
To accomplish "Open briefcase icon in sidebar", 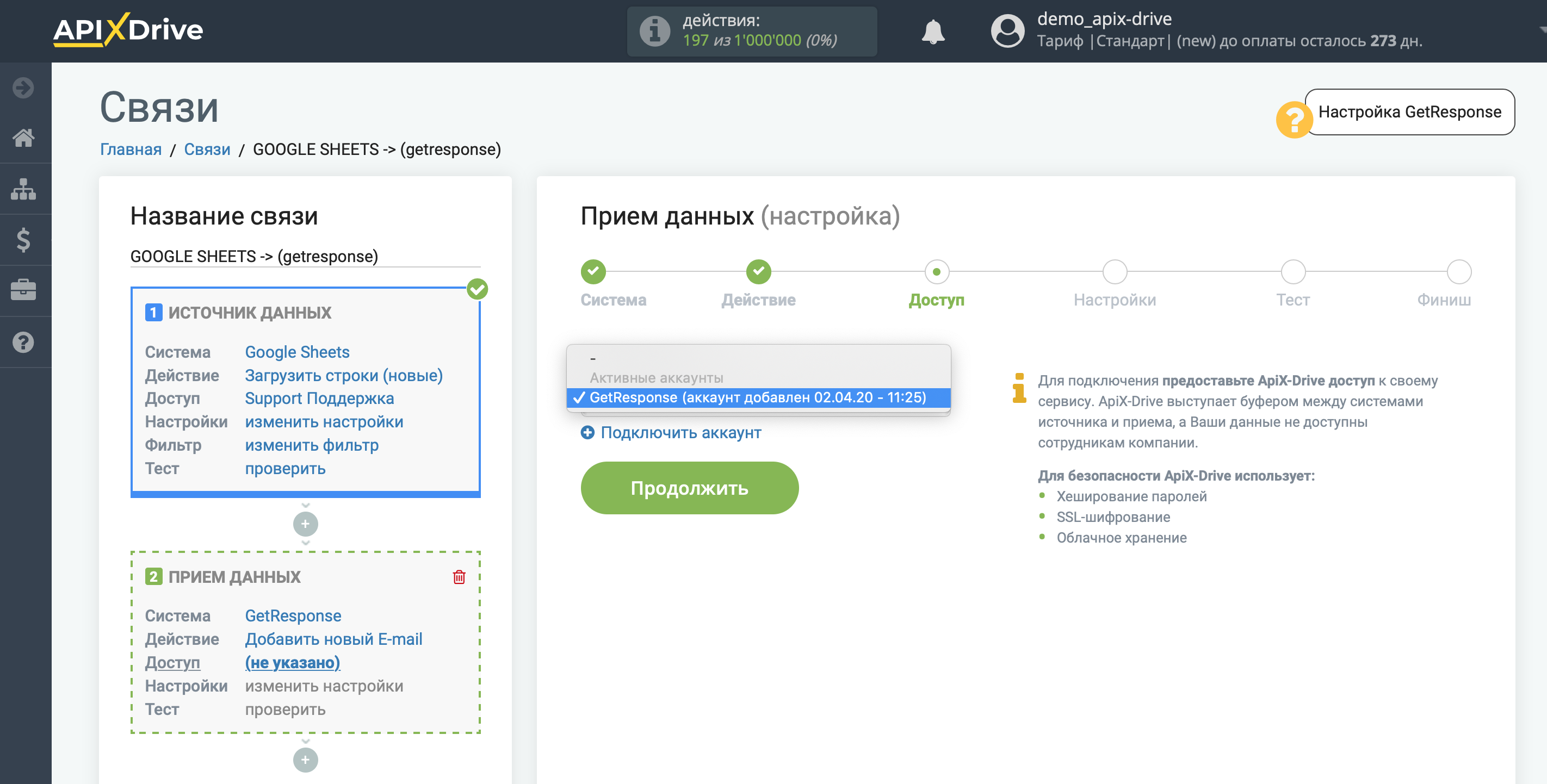I will (x=23, y=290).
